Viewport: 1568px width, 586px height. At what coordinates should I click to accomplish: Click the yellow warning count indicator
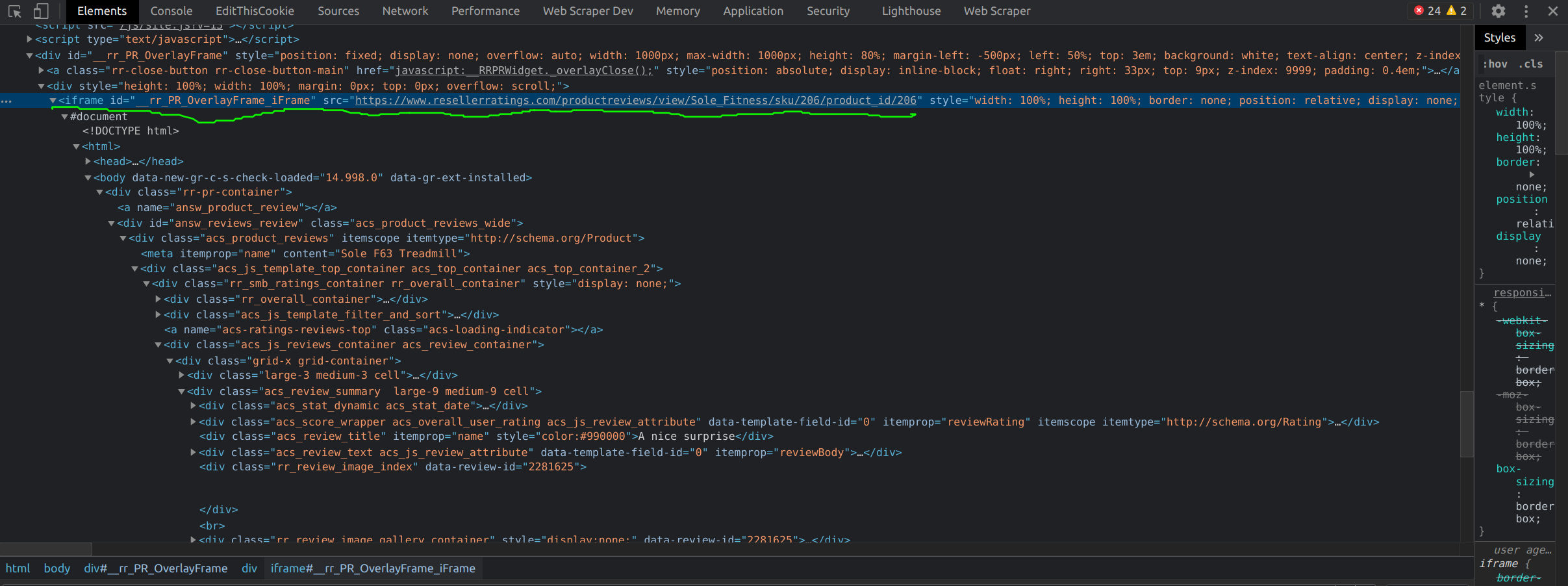pos(1456,11)
